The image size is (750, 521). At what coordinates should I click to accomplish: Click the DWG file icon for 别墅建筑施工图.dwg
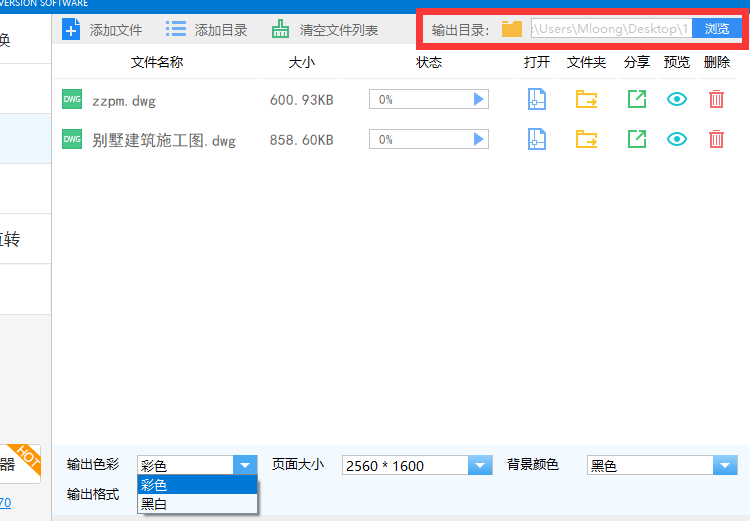[x=72, y=139]
